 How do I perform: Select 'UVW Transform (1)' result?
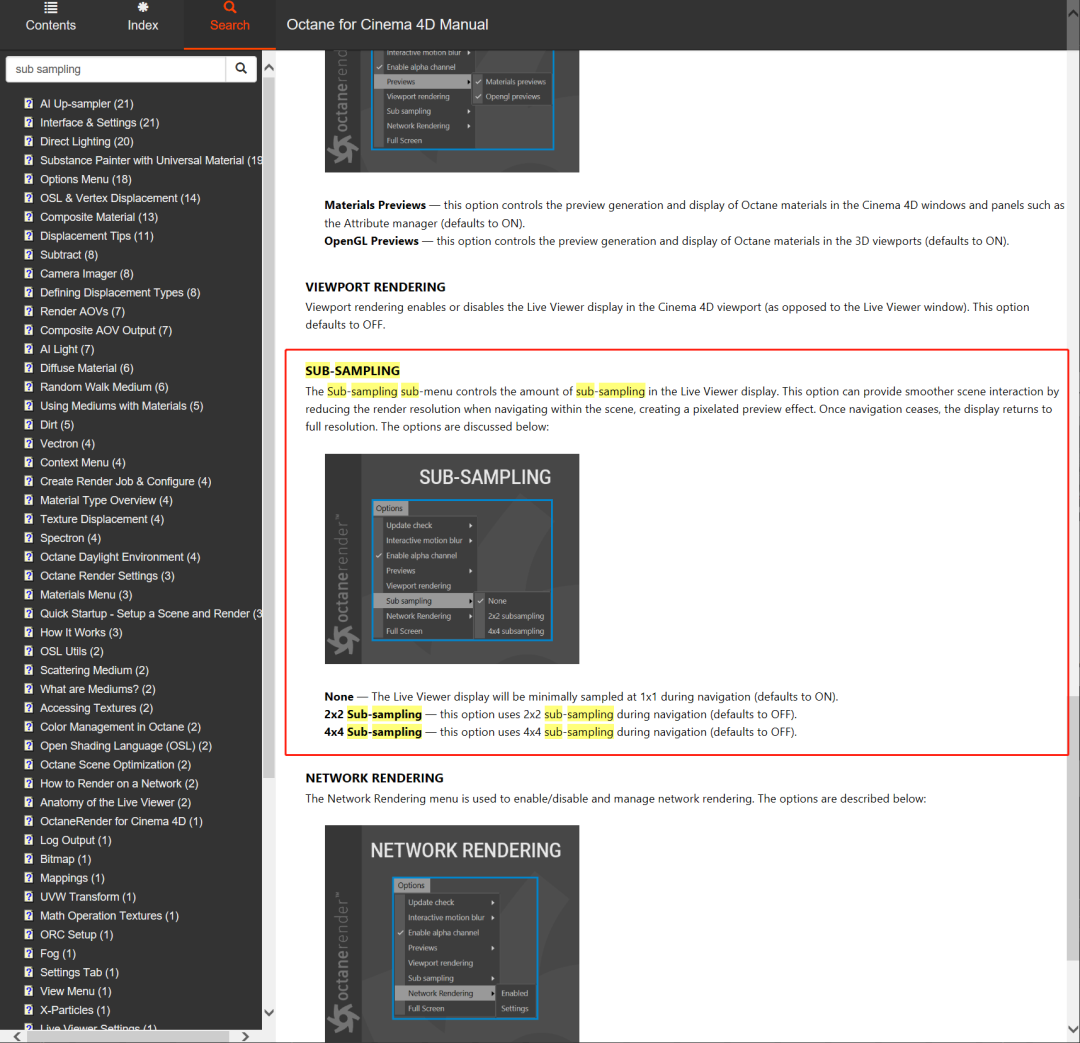click(87, 896)
